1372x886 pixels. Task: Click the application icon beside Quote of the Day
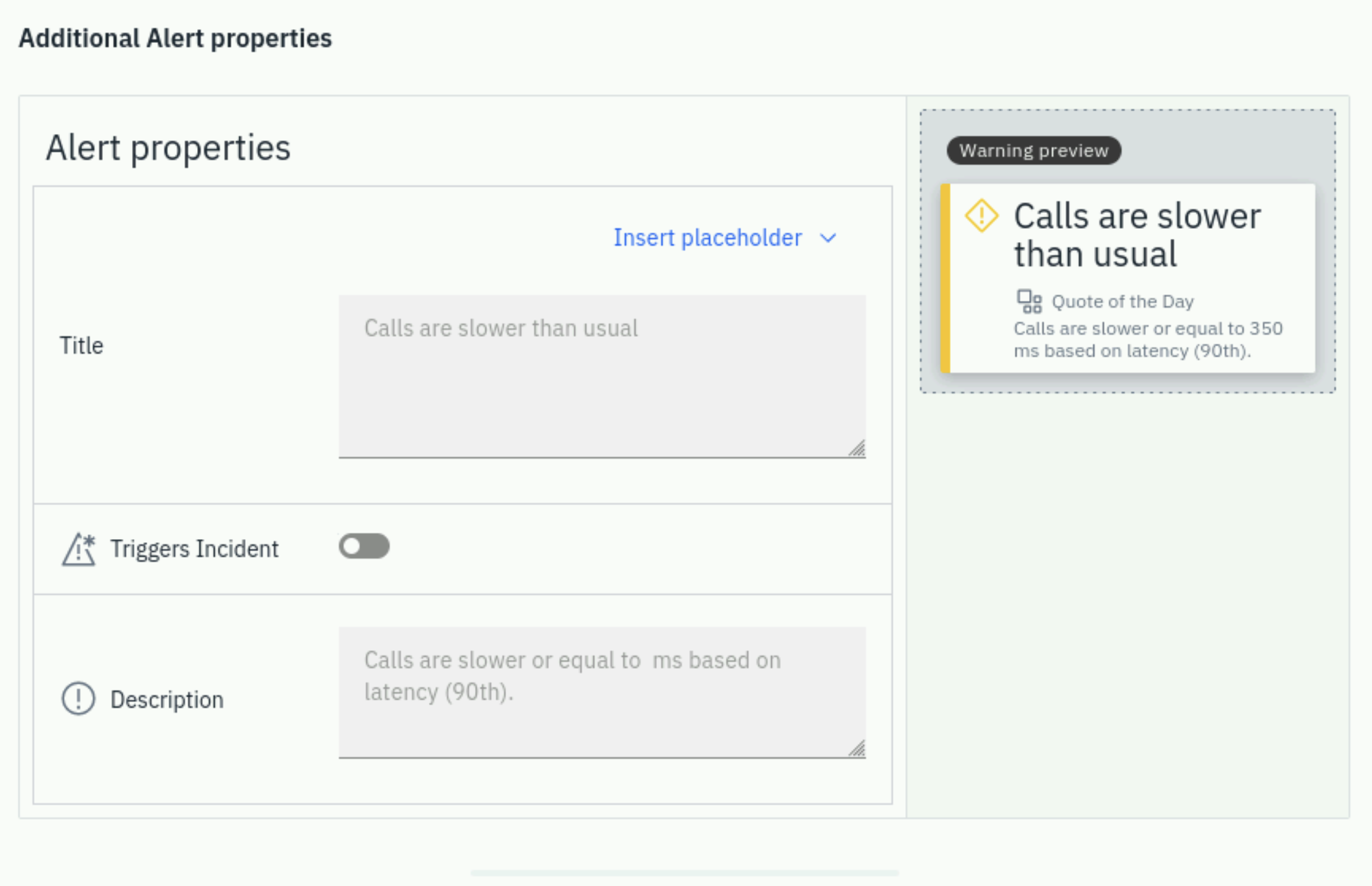click(x=1029, y=301)
